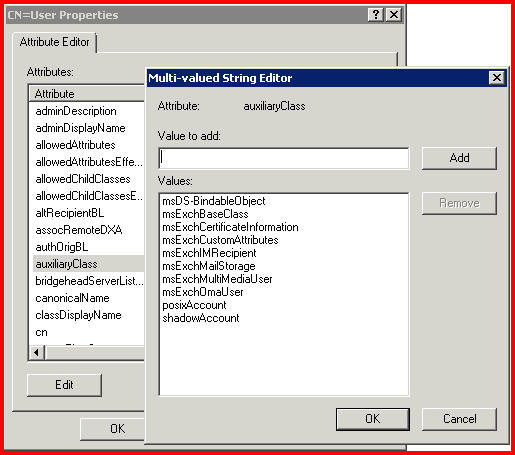515x455 pixels.
Task: Click the help question mark button
Action: [376, 15]
